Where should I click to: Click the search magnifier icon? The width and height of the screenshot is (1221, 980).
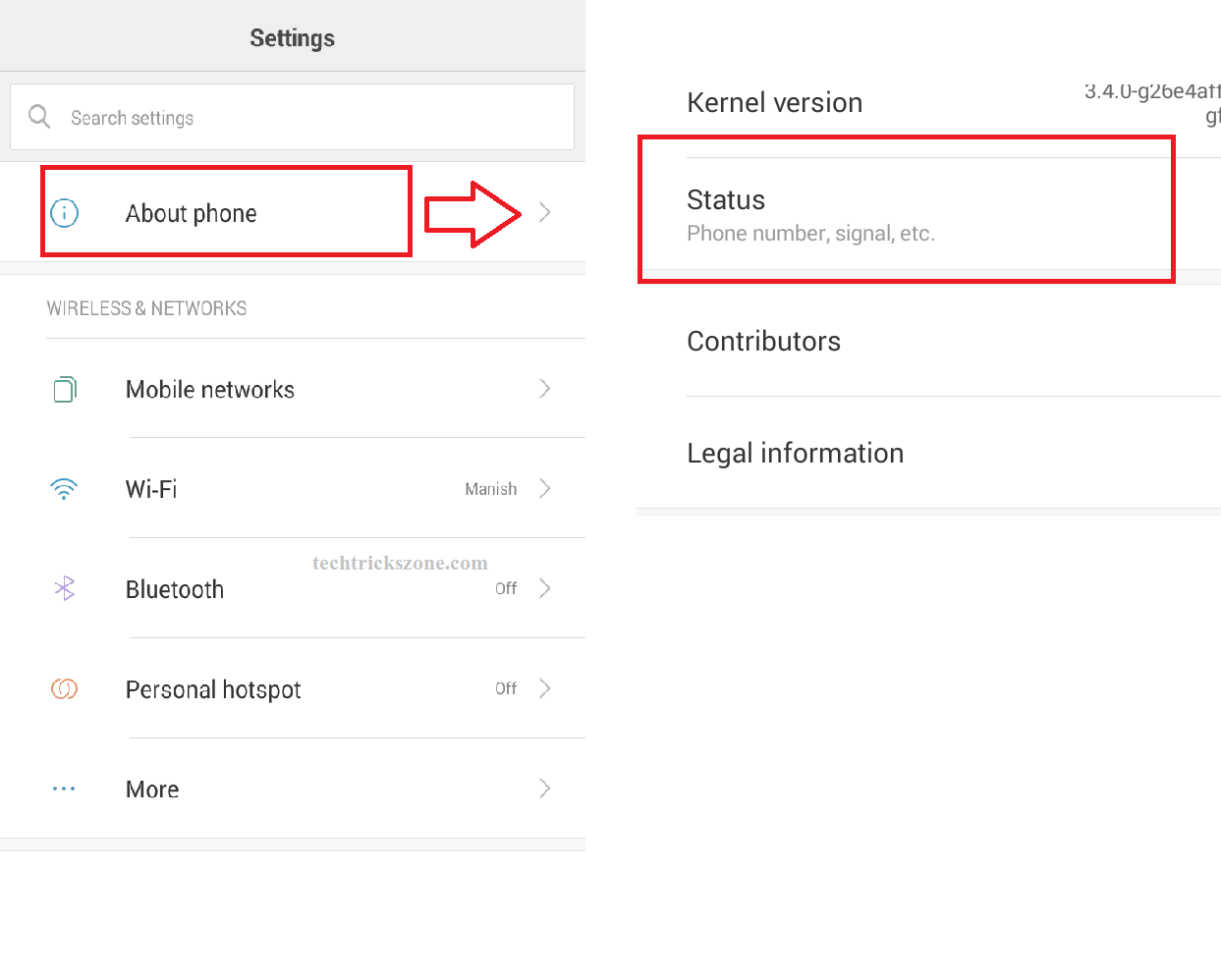click(x=39, y=117)
